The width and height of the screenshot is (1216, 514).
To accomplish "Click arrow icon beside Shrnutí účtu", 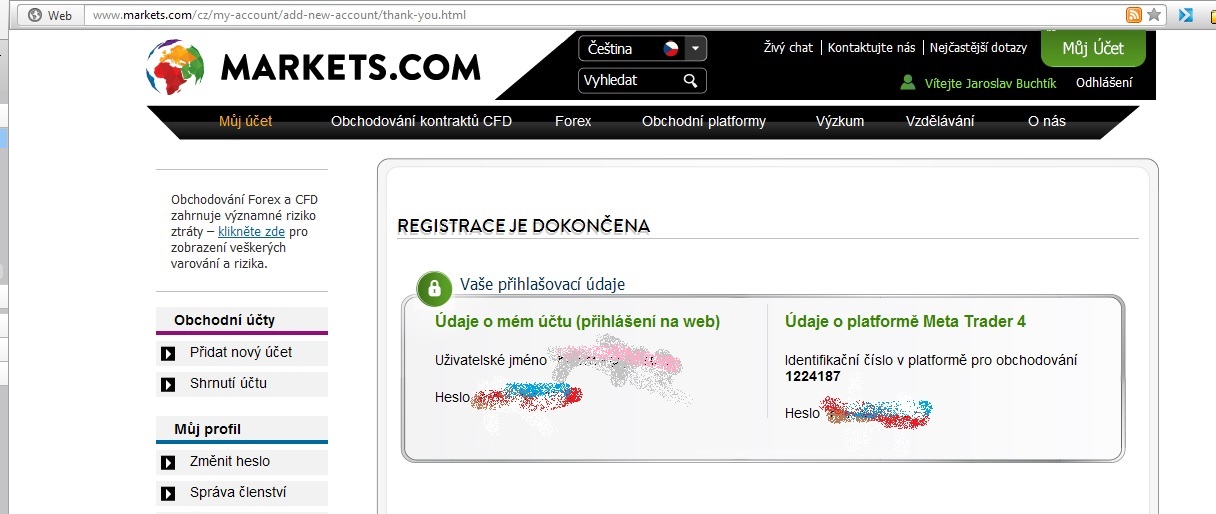I will (168, 384).
